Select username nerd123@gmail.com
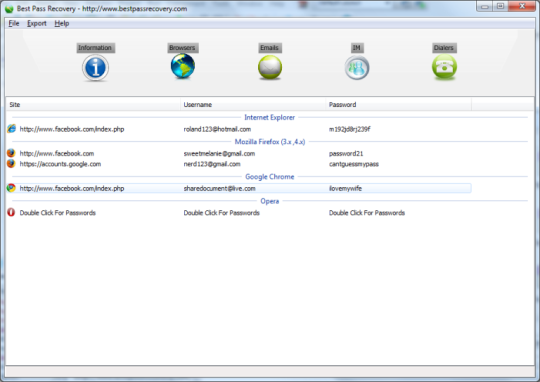Screen dimensions: 540x382 click(x=212, y=164)
